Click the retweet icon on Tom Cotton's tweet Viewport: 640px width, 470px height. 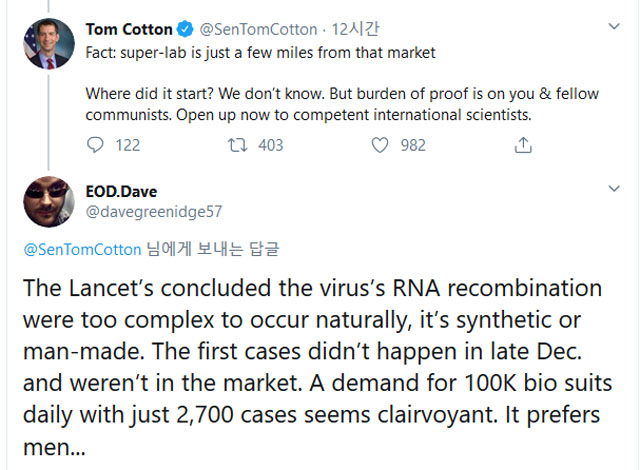237,145
